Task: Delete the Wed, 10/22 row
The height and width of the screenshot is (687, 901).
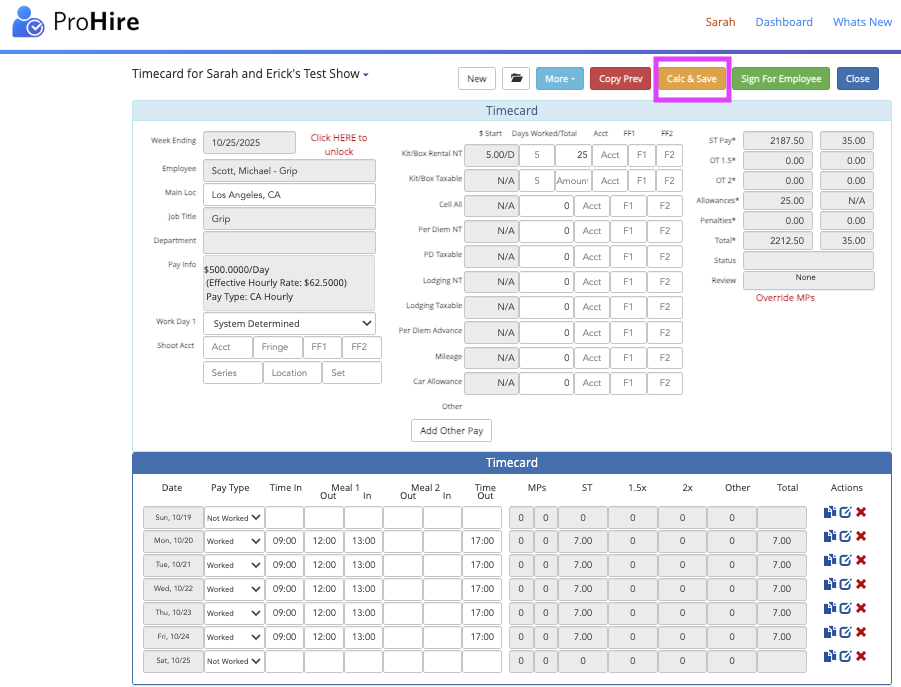Action: (x=861, y=584)
